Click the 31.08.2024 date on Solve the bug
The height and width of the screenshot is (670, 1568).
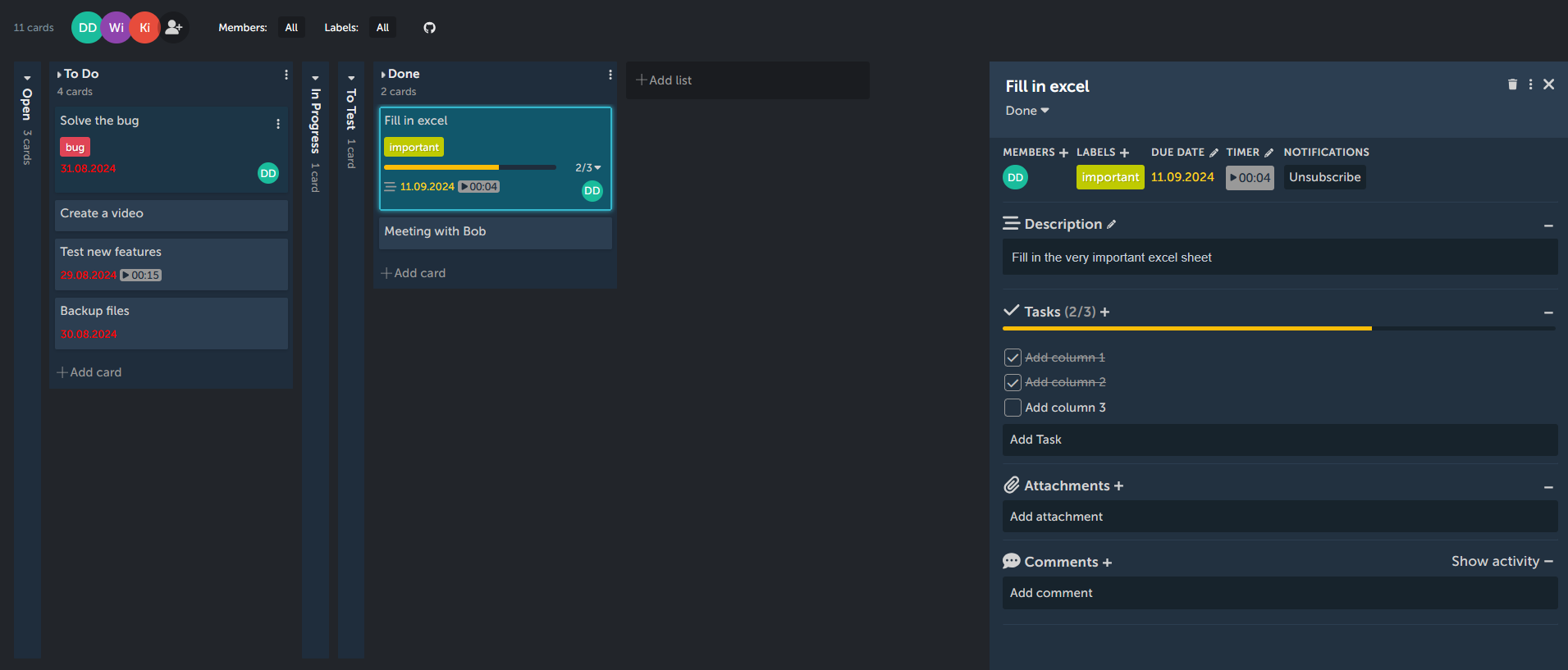pyautogui.click(x=88, y=169)
